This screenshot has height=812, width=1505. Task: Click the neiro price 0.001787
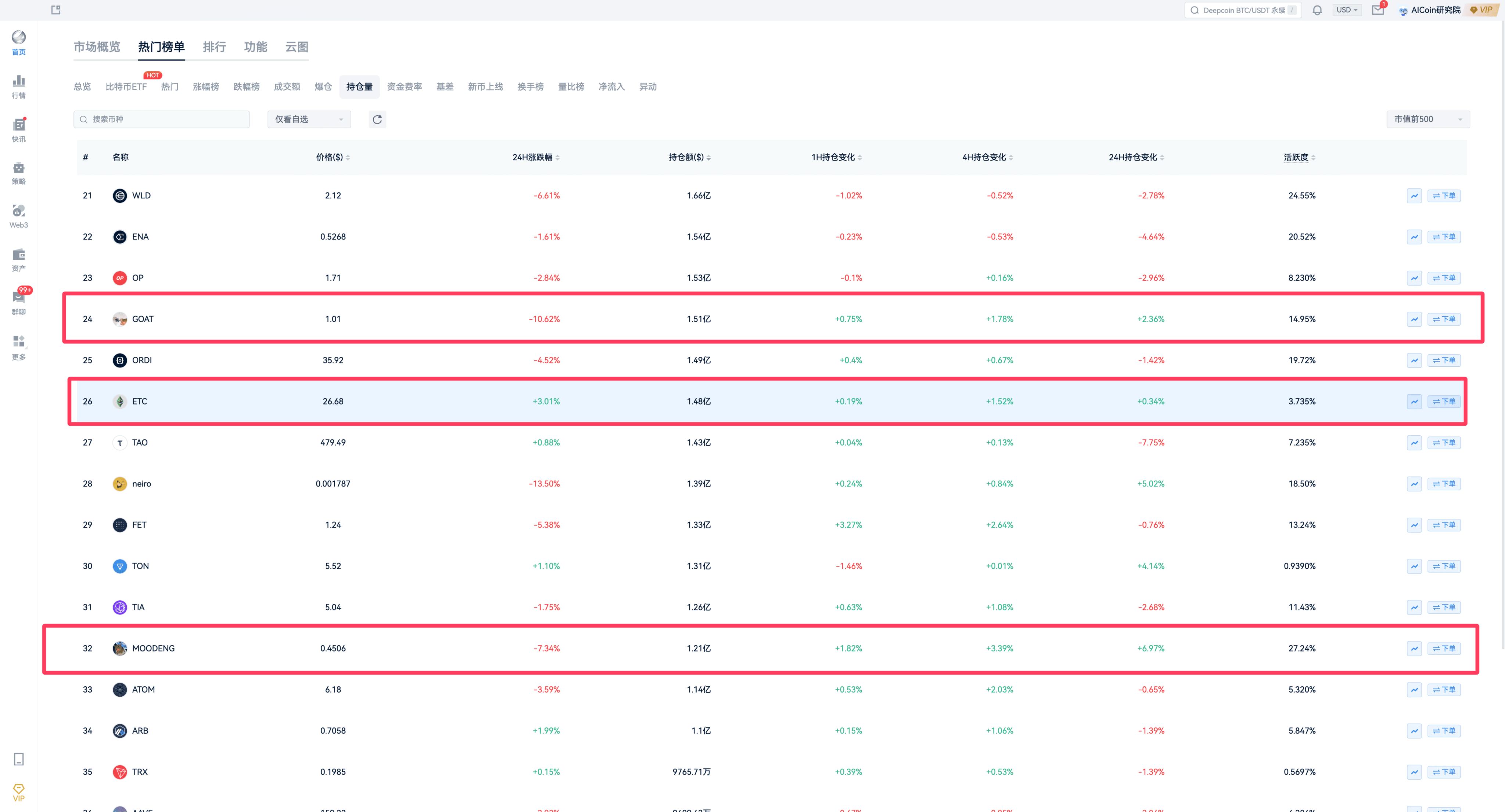click(333, 484)
